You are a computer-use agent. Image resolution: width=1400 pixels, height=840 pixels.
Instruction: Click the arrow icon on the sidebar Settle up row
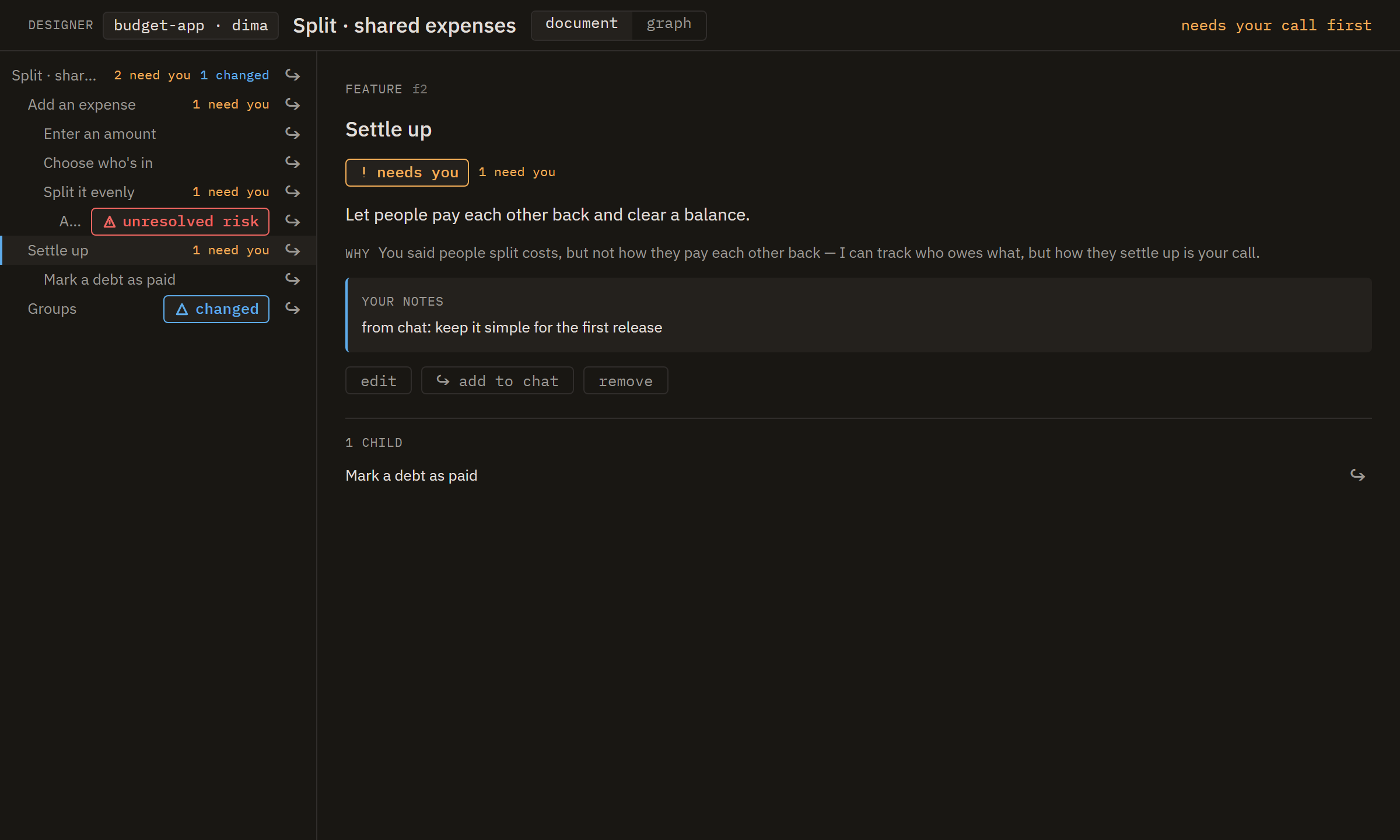click(x=292, y=250)
